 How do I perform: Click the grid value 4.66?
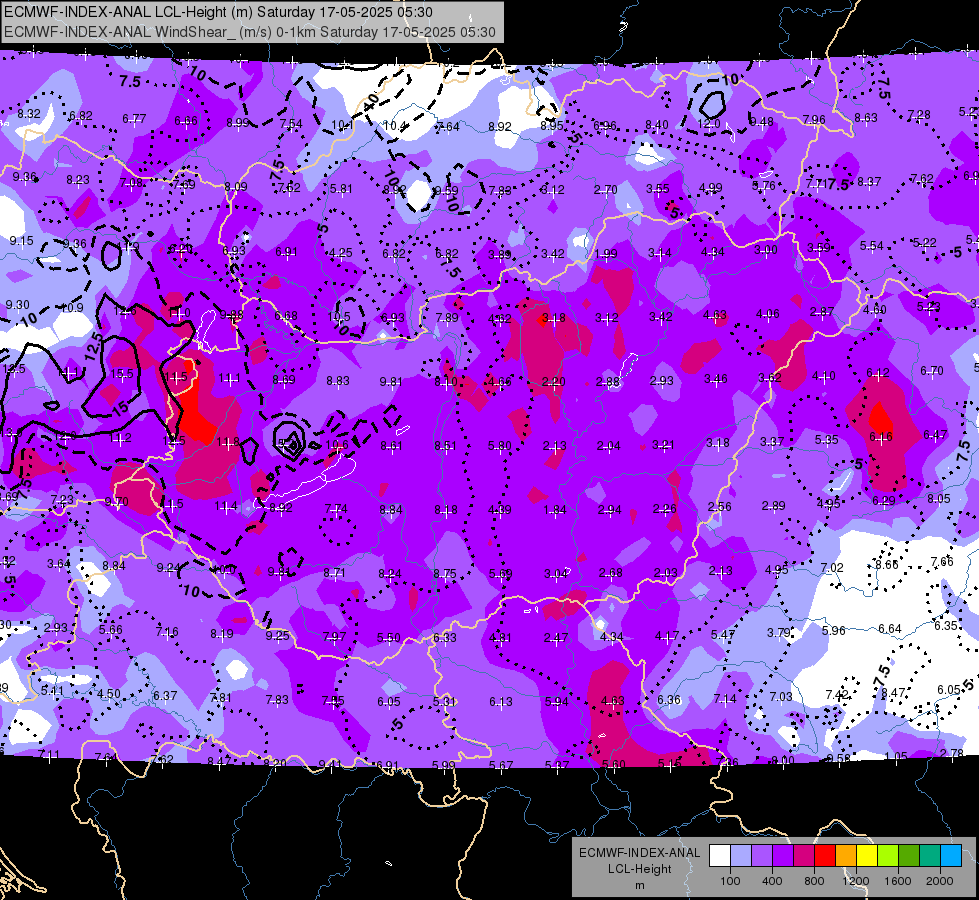pyautogui.click(x=499, y=382)
